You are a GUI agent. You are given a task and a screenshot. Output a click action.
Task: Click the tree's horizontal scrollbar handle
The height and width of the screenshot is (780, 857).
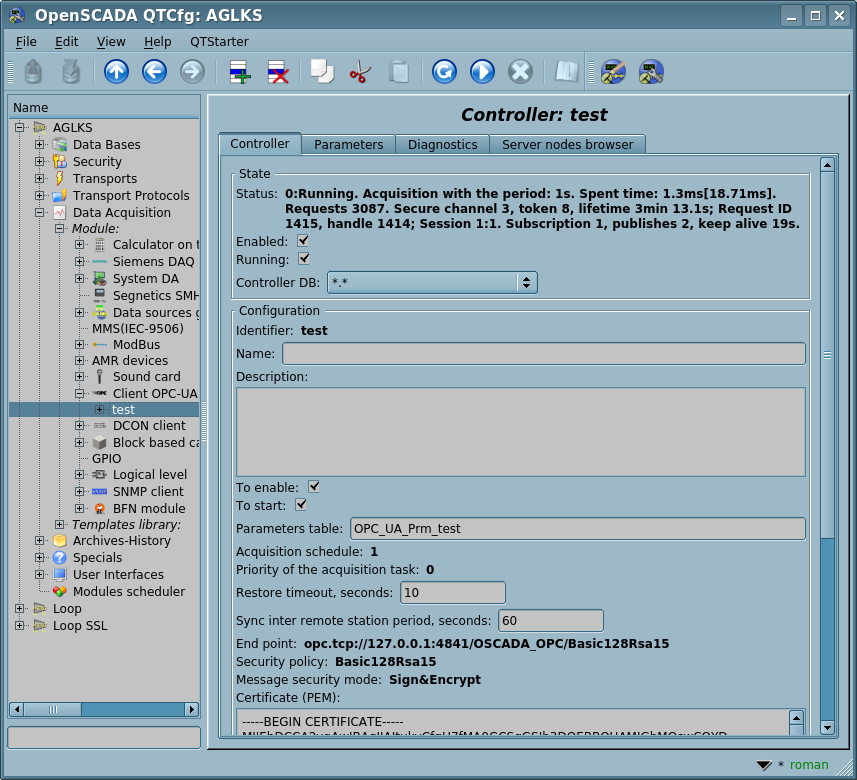point(53,709)
